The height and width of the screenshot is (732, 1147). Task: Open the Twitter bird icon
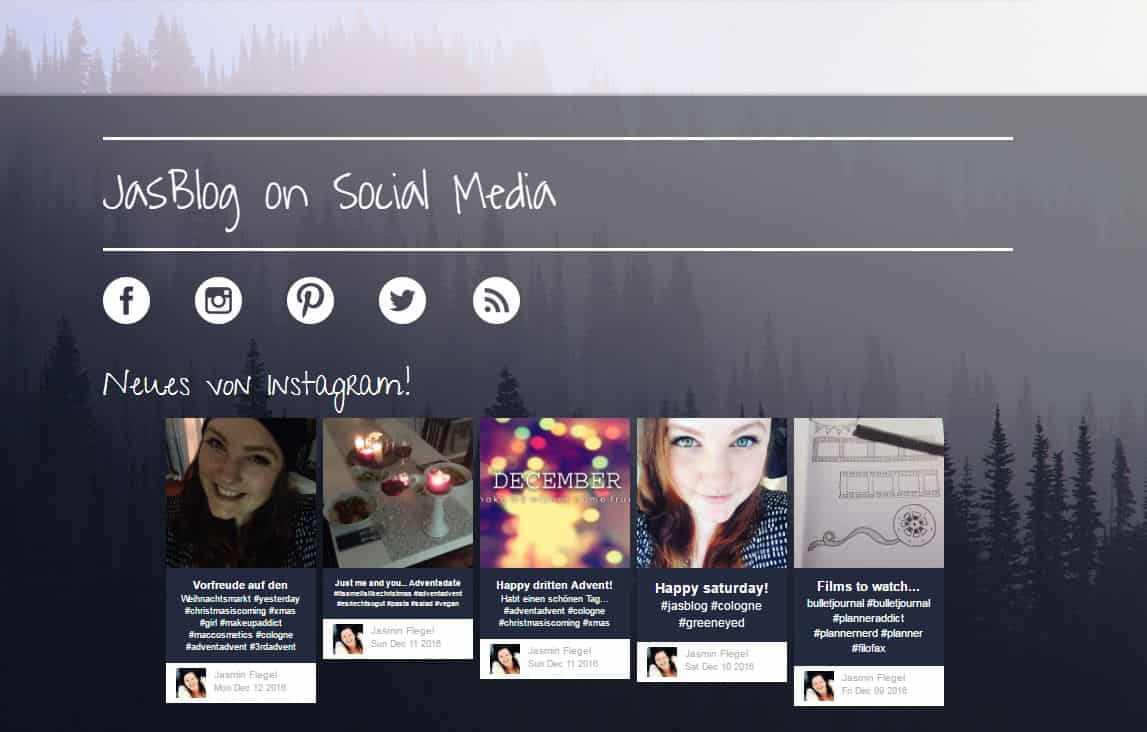pyautogui.click(x=402, y=301)
